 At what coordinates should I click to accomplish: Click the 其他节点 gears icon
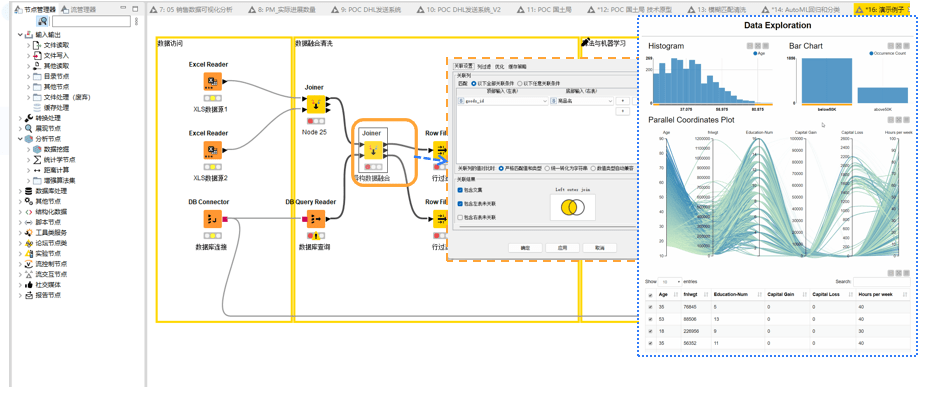(29, 201)
